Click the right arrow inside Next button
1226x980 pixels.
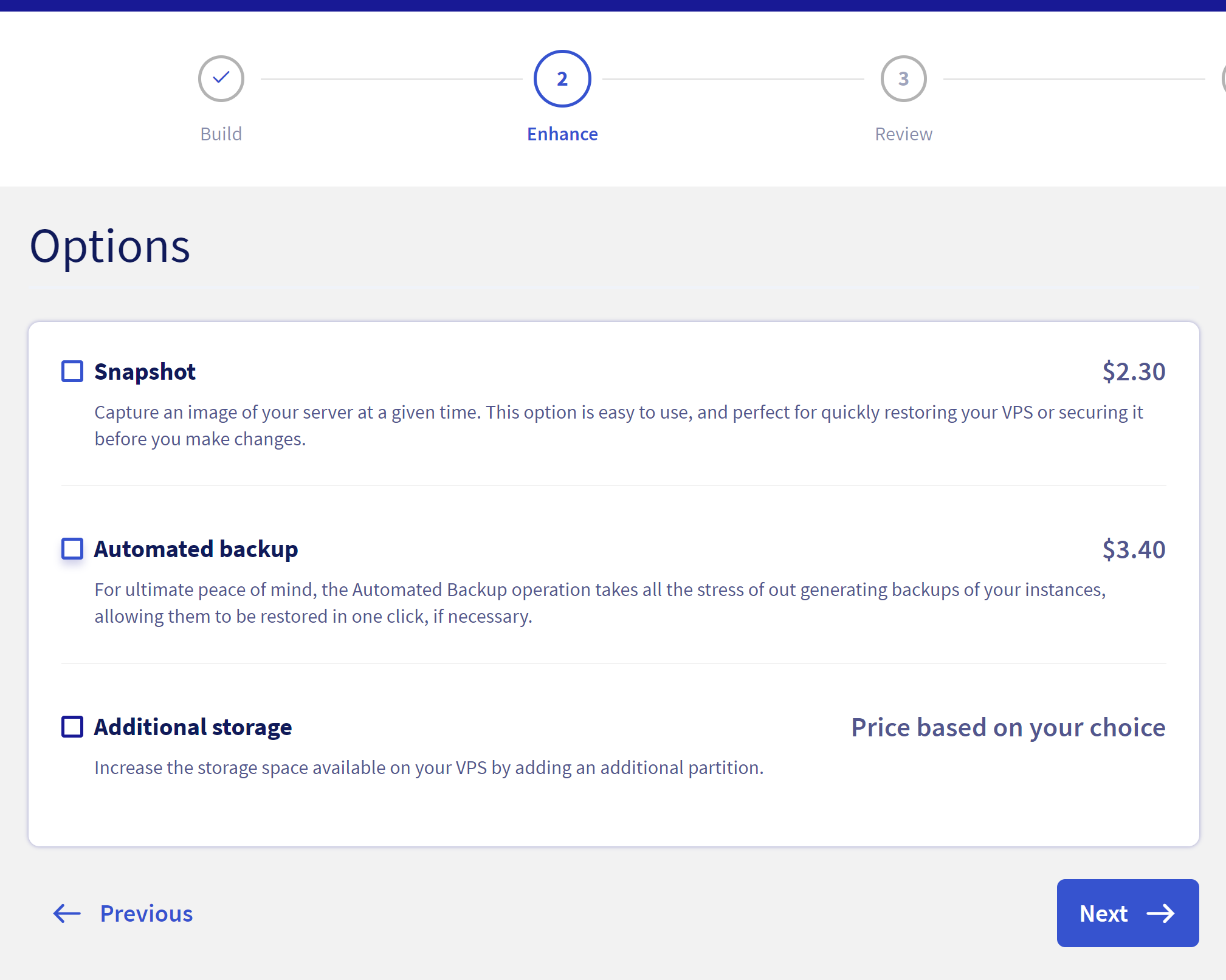click(1160, 913)
